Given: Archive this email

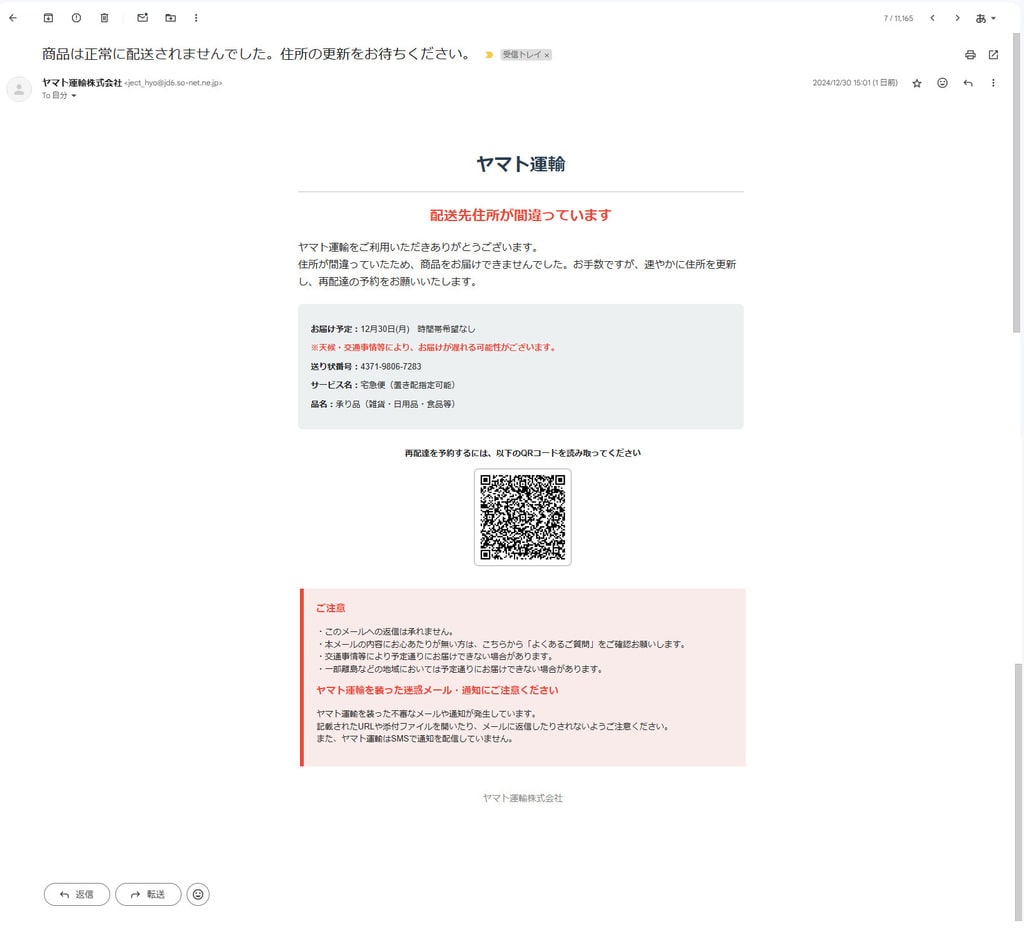Looking at the screenshot, I should point(48,18).
